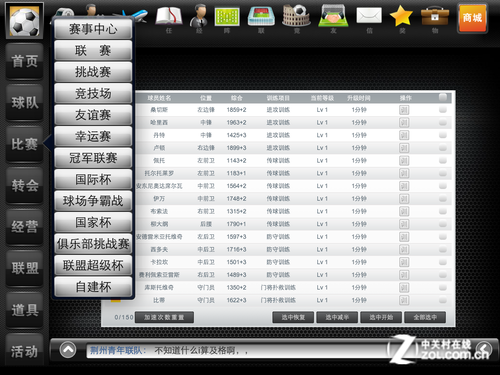This screenshot has width=500, height=375.
Task: Tick the checkbox for player rated 1716+3
Action: 443,249
